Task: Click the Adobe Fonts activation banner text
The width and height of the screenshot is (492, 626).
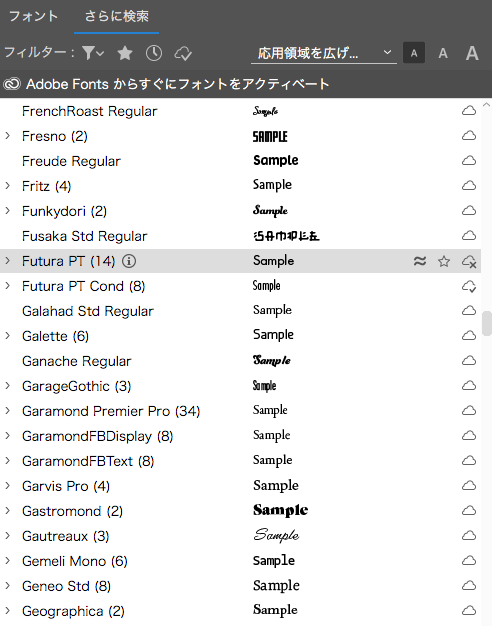Action: click(178, 84)
